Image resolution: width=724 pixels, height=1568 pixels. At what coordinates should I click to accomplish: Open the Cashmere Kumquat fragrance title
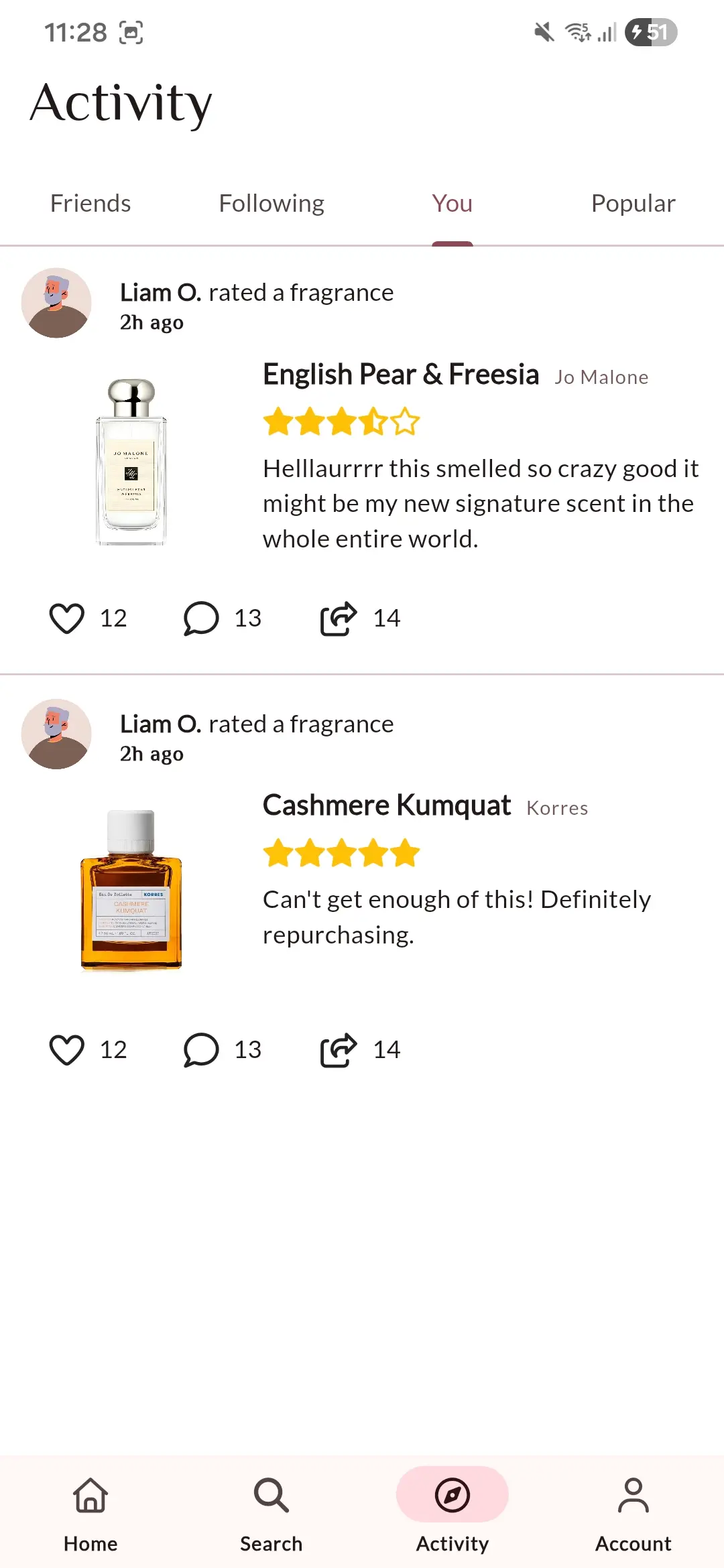tap(387, 805)
